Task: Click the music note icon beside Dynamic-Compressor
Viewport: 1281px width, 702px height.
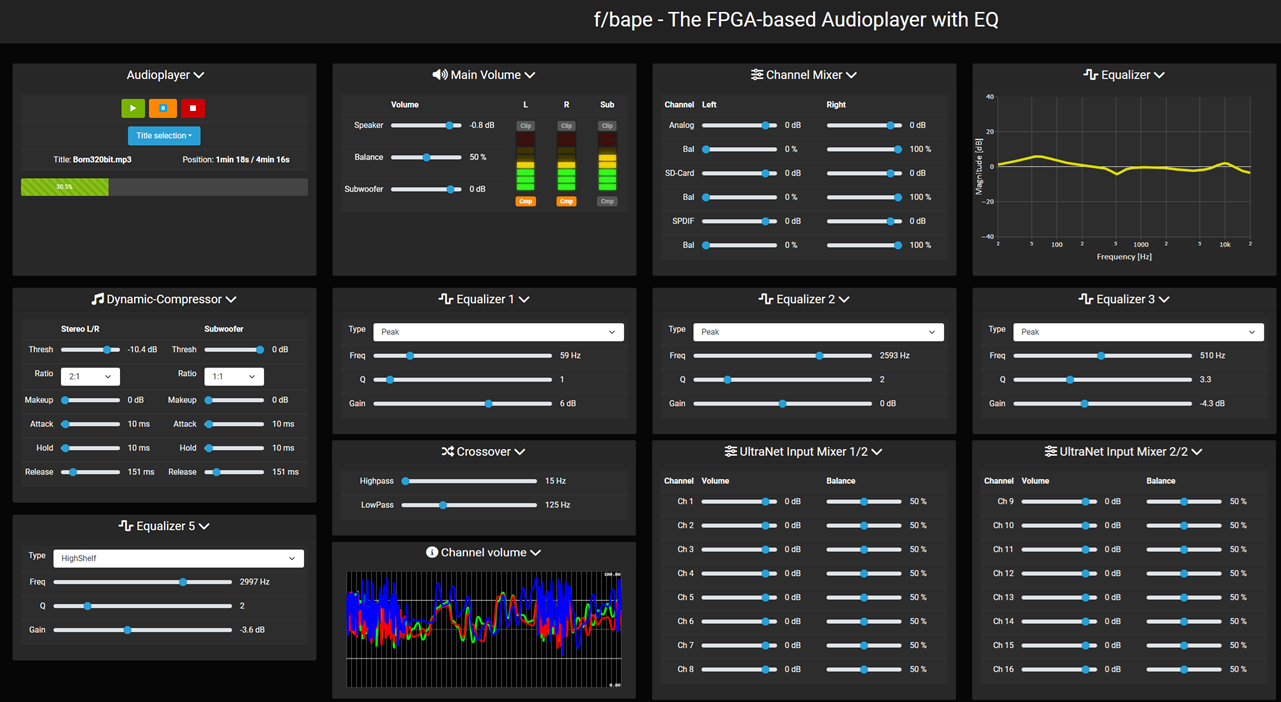Action: [x=97, y=299]
